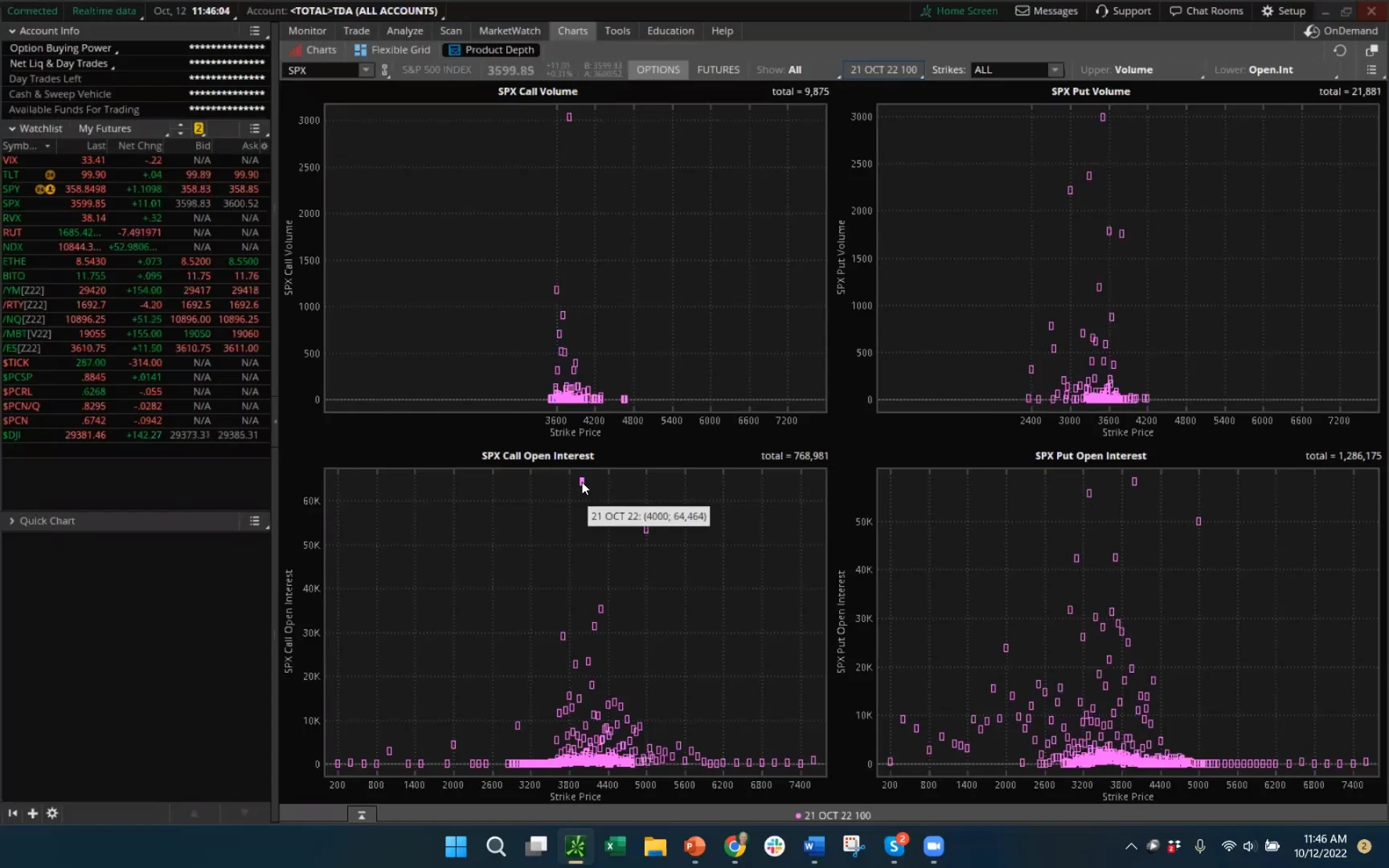Click the watchlist row stepper arrows
The height and width of the screenshot is (868, 1389).
click(180, 129)
